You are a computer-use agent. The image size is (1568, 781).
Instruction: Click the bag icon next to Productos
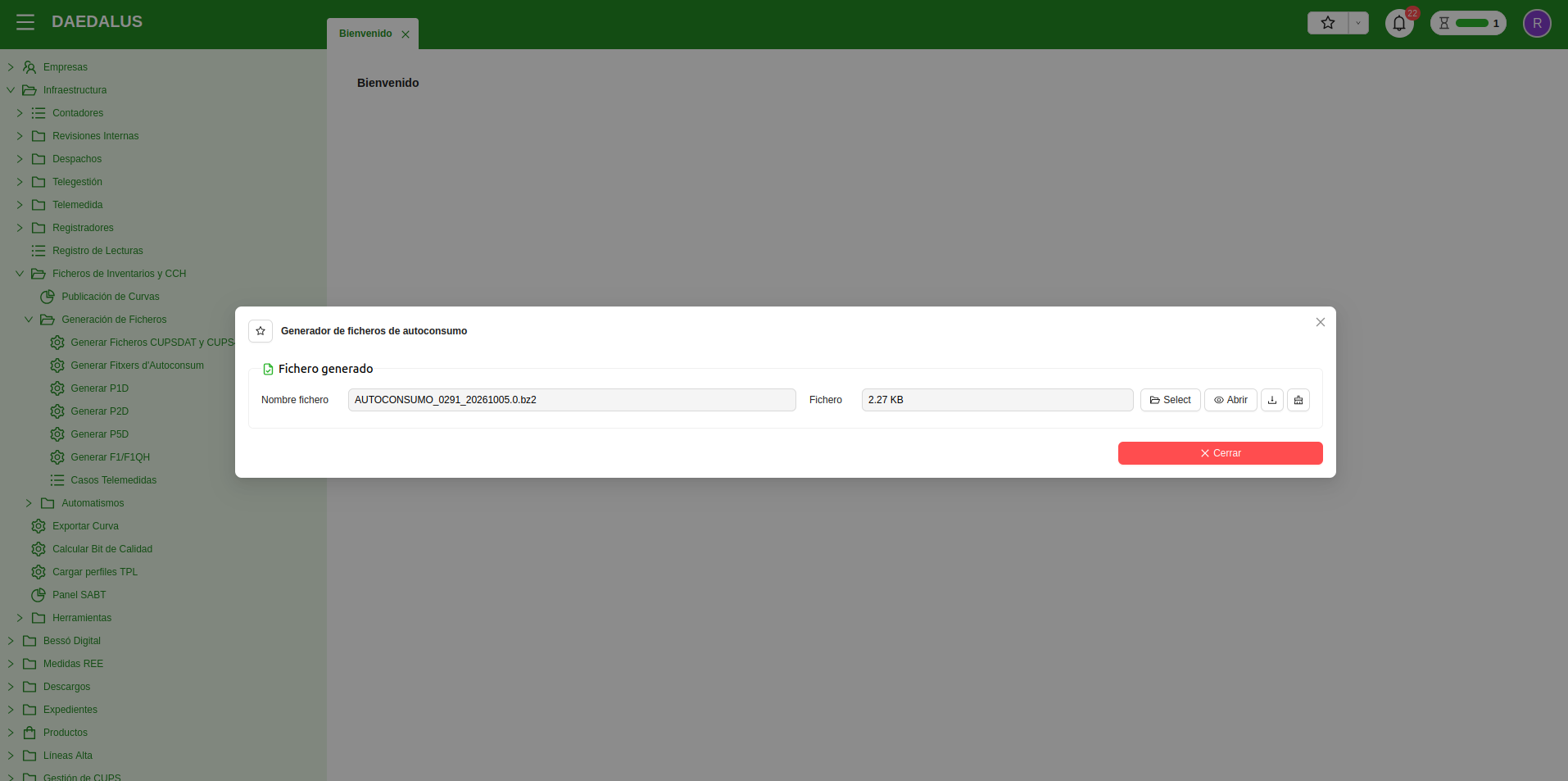[x=29, y=733]
